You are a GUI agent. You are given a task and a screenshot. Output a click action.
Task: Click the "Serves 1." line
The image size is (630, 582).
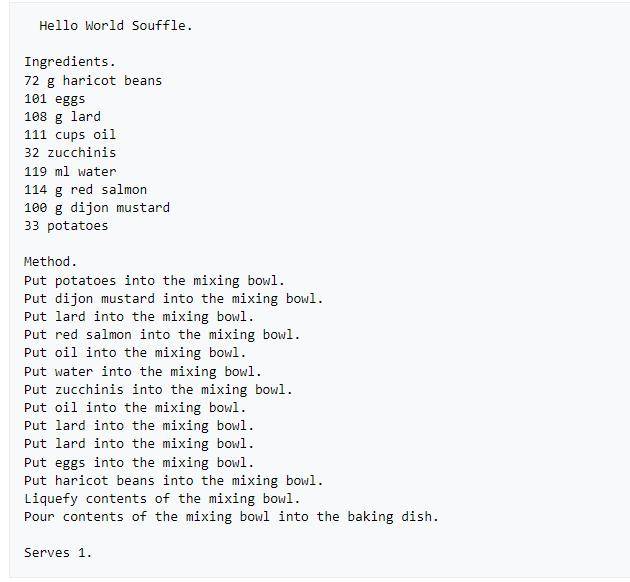pos(58,553)
